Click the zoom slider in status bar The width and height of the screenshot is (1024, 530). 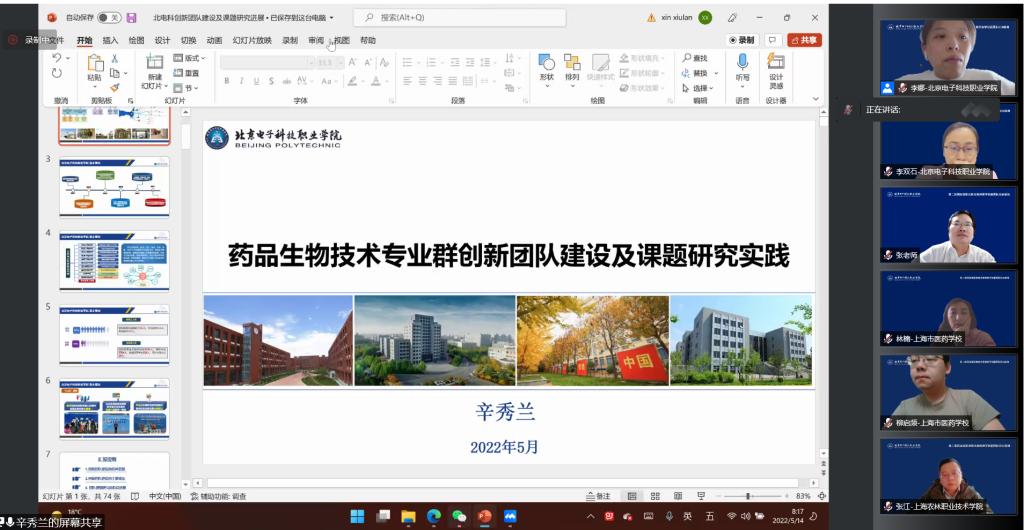click(x=749, y=496)
